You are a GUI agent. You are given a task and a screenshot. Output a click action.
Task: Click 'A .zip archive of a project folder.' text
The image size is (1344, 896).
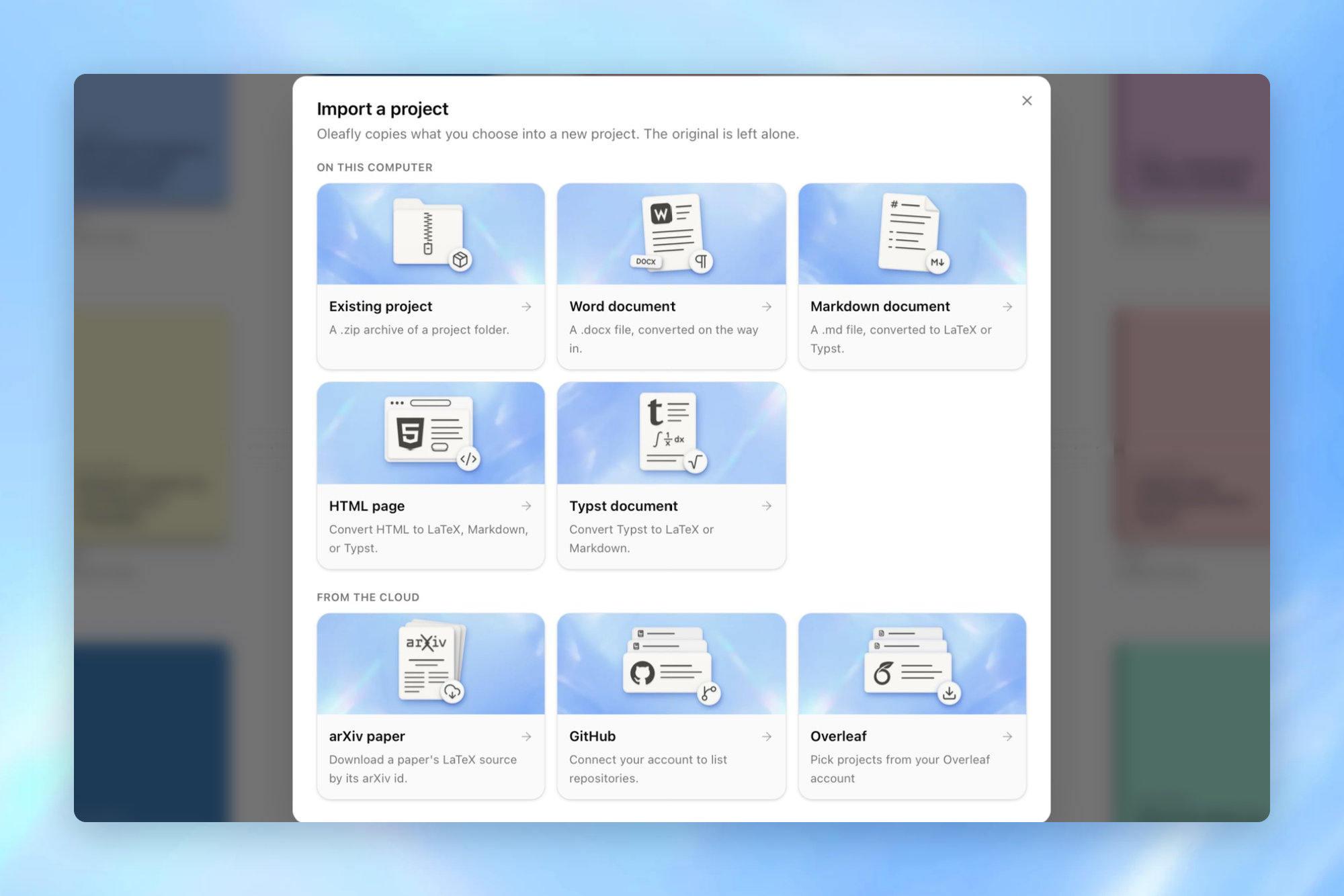coord(419,330)
